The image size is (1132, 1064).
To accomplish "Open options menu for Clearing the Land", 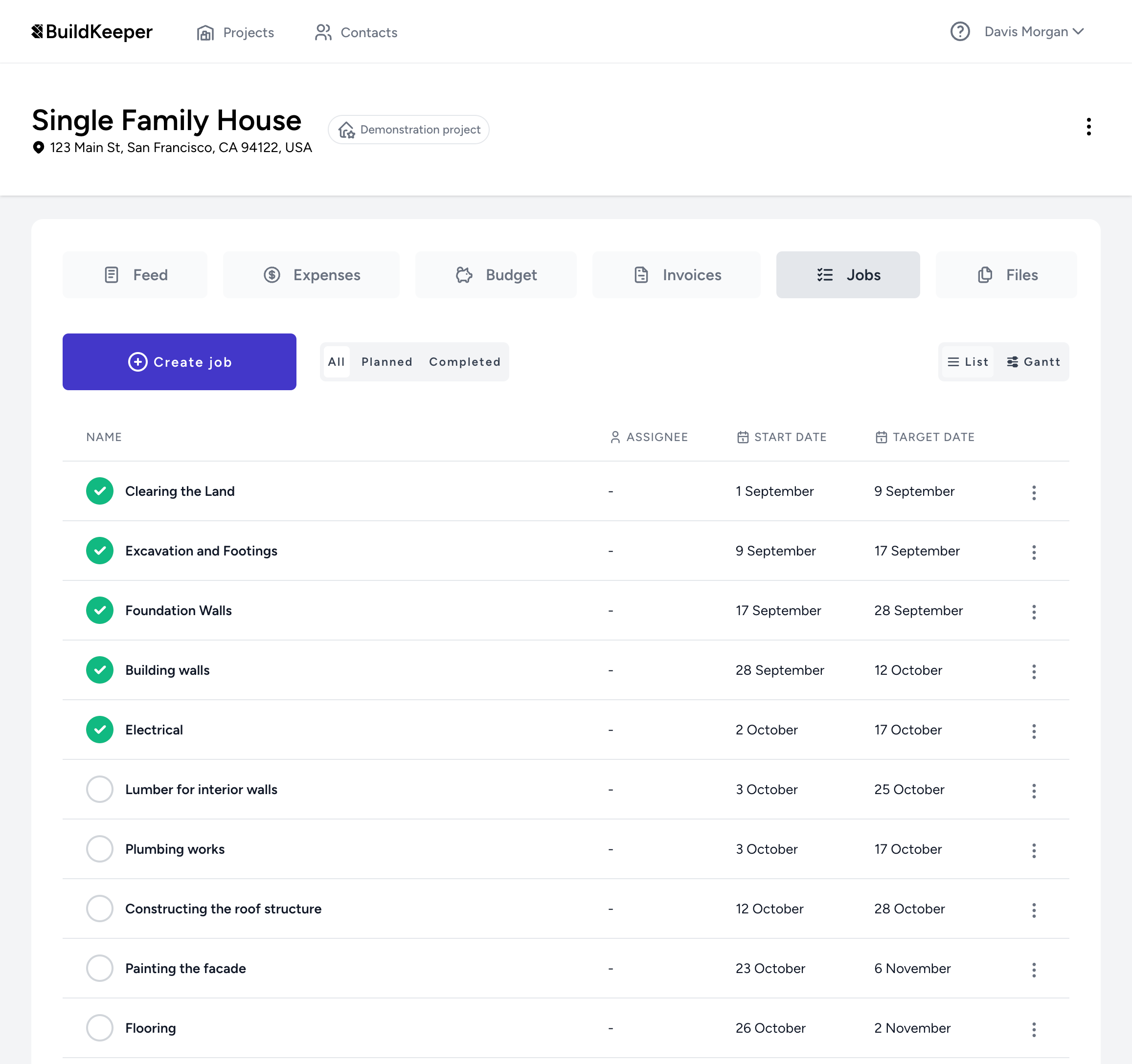I will (x=1034, y=492).
